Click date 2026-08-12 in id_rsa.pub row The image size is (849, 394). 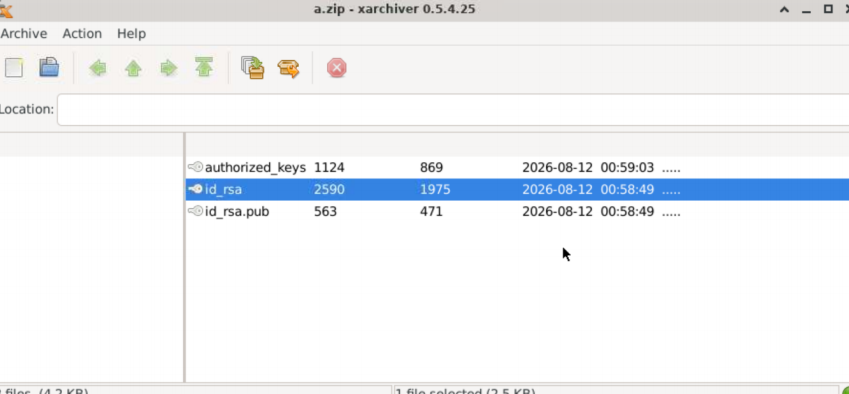click(557, 212)
